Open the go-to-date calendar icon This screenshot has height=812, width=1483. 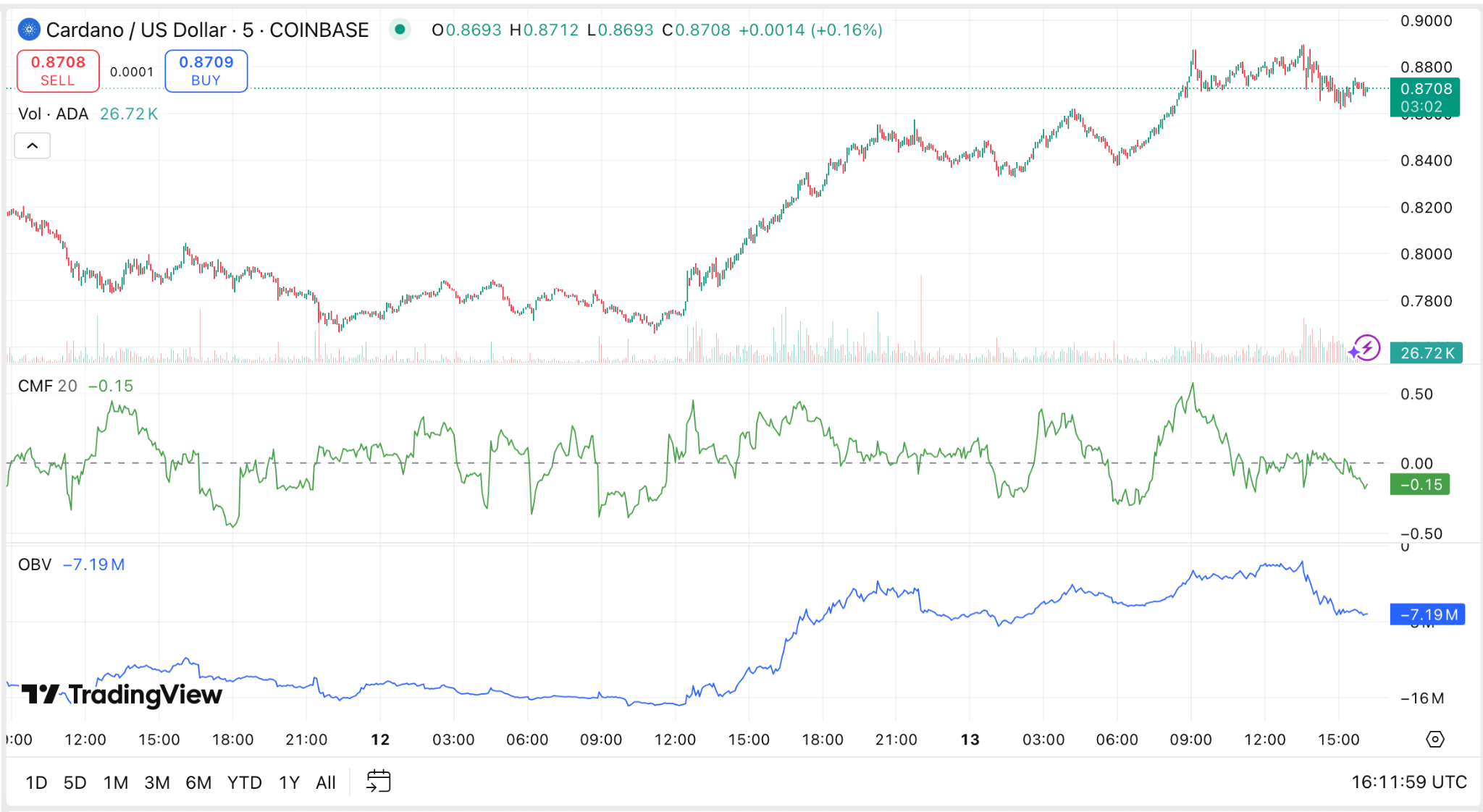click(x=378, y=782)
